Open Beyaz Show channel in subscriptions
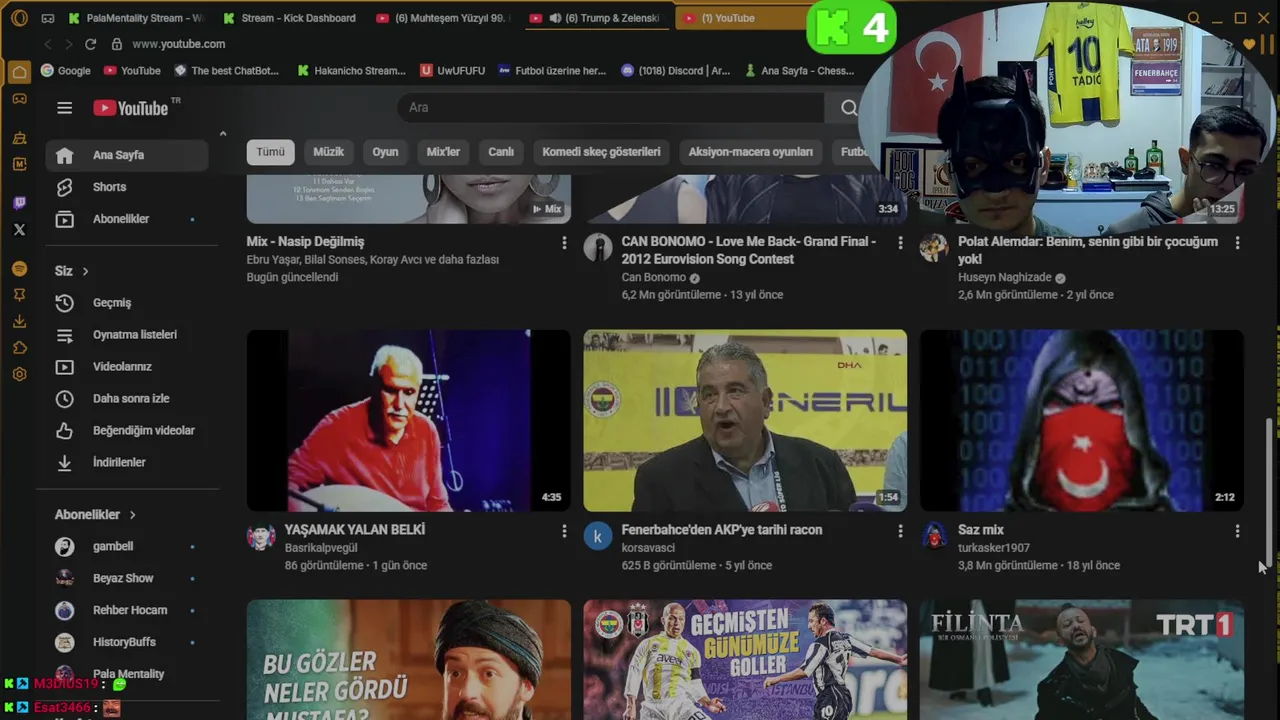The height and width of the screenshot is (720, 1280). click(x=127, y=579)
